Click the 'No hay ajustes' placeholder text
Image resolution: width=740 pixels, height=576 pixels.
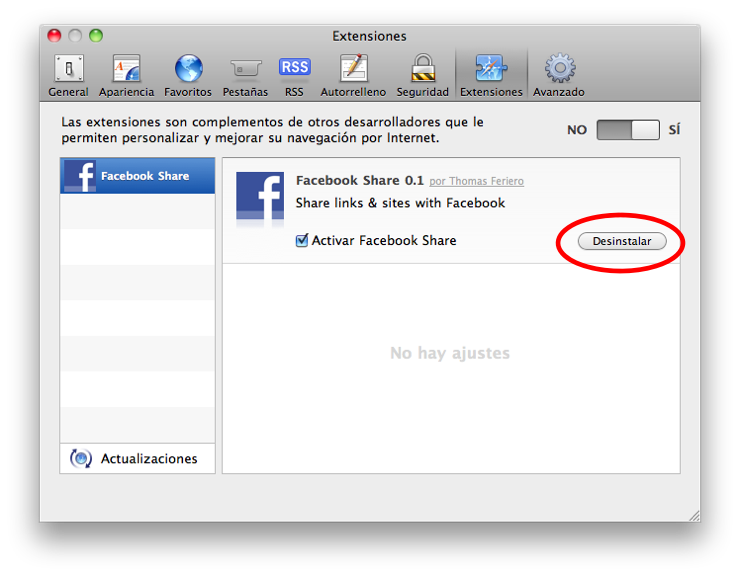(450, 353)
